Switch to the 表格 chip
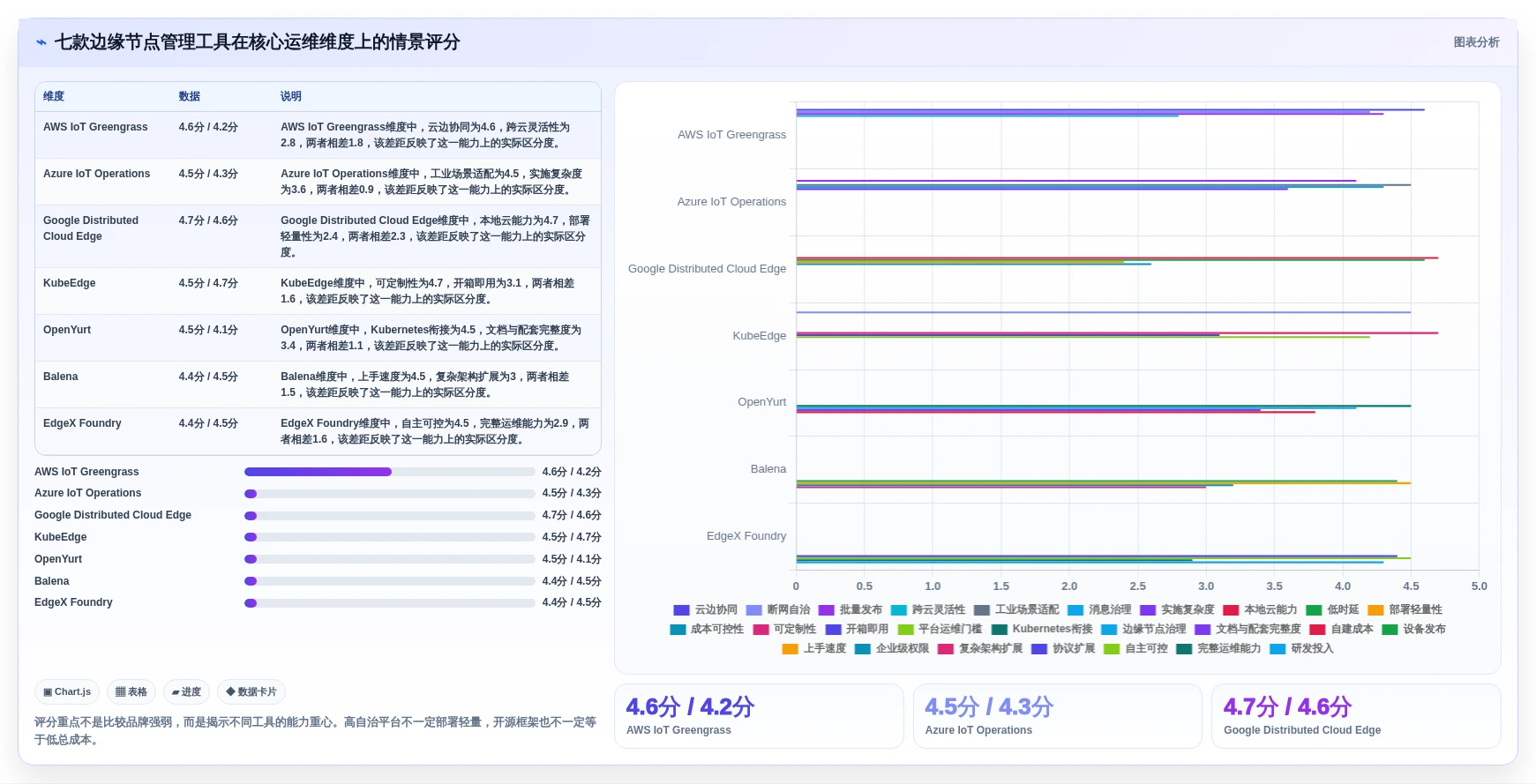The height and width of the screenshot is (784, 1536). 131,692
